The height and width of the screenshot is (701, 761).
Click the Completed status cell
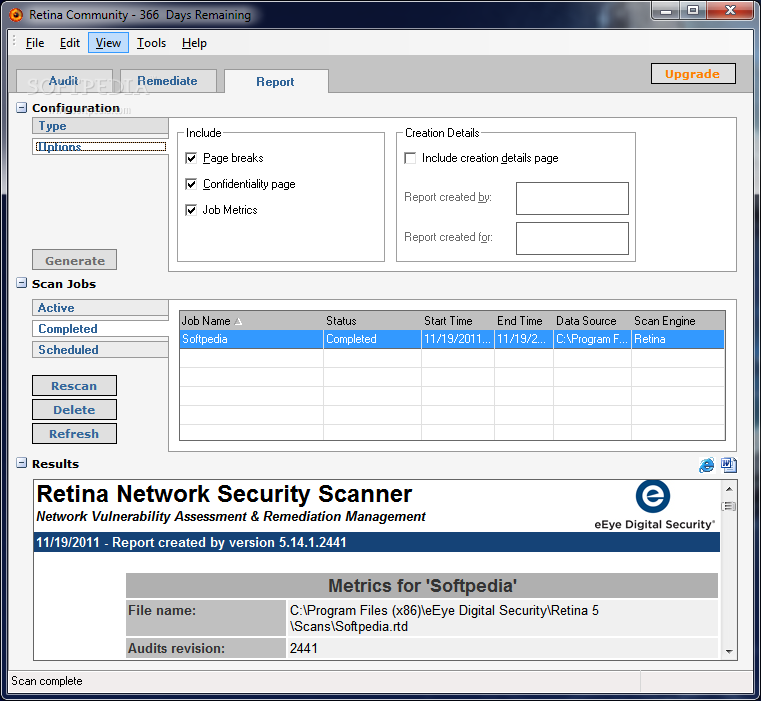pos(372,339)
